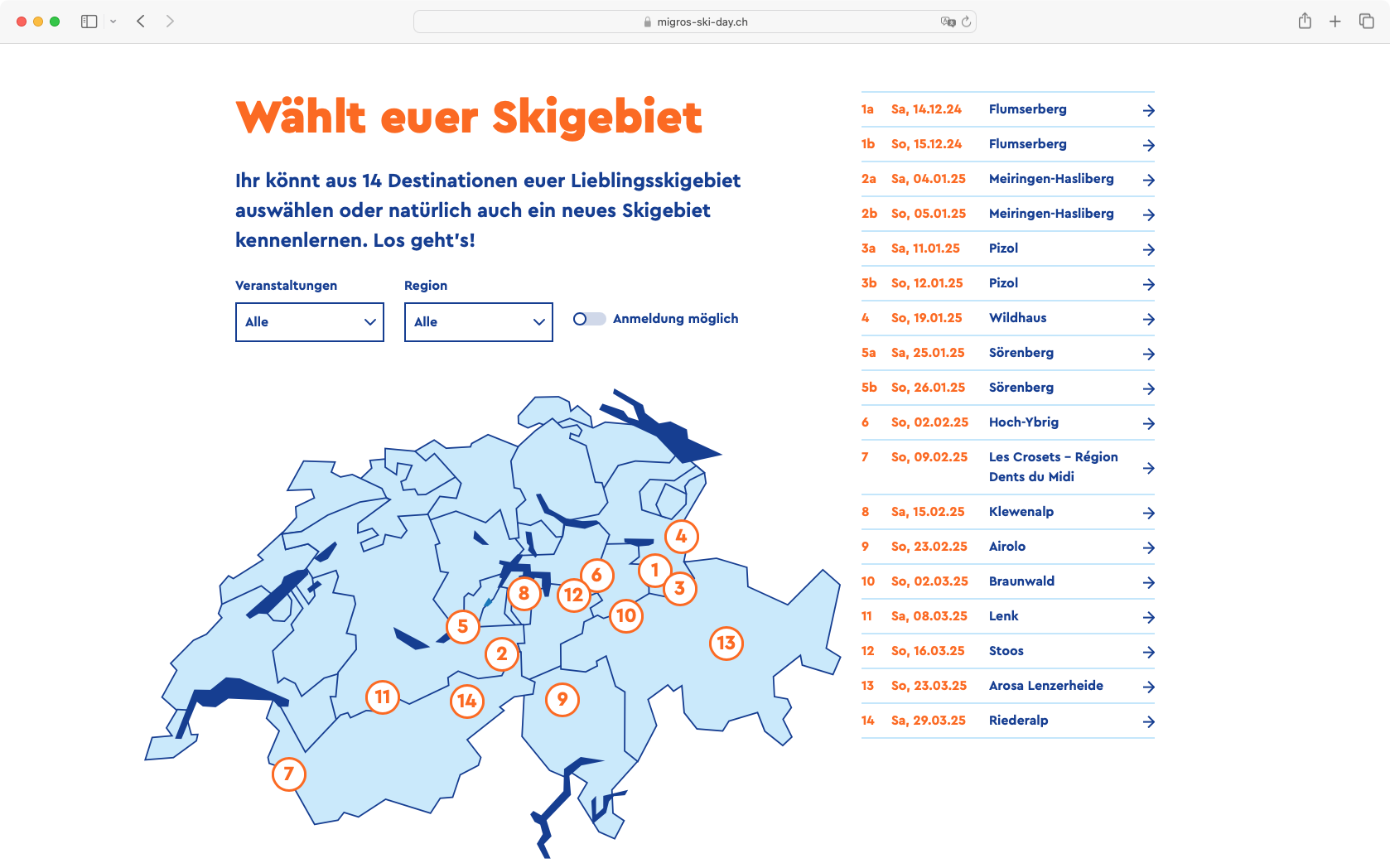The height and width of the screenshot is (868, 1390).
Task: Open map marker 6 for Hoch-Ybrig
Action: point(597,576)
